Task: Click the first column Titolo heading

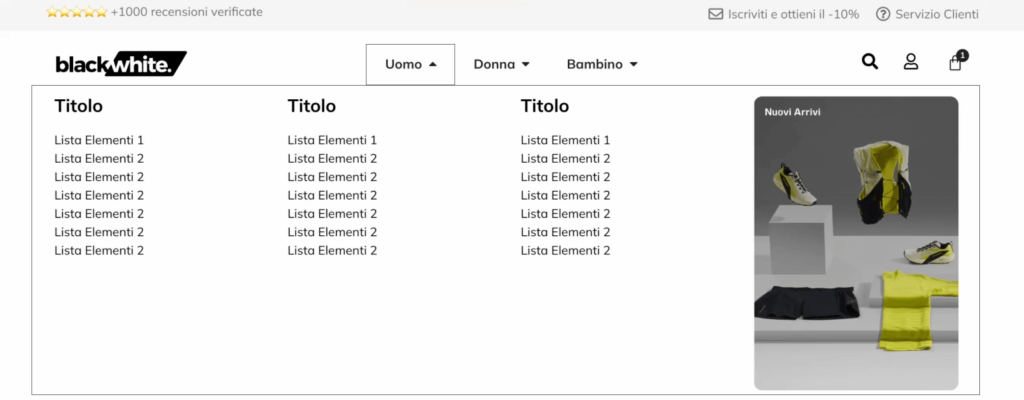Action: (79, 106)
